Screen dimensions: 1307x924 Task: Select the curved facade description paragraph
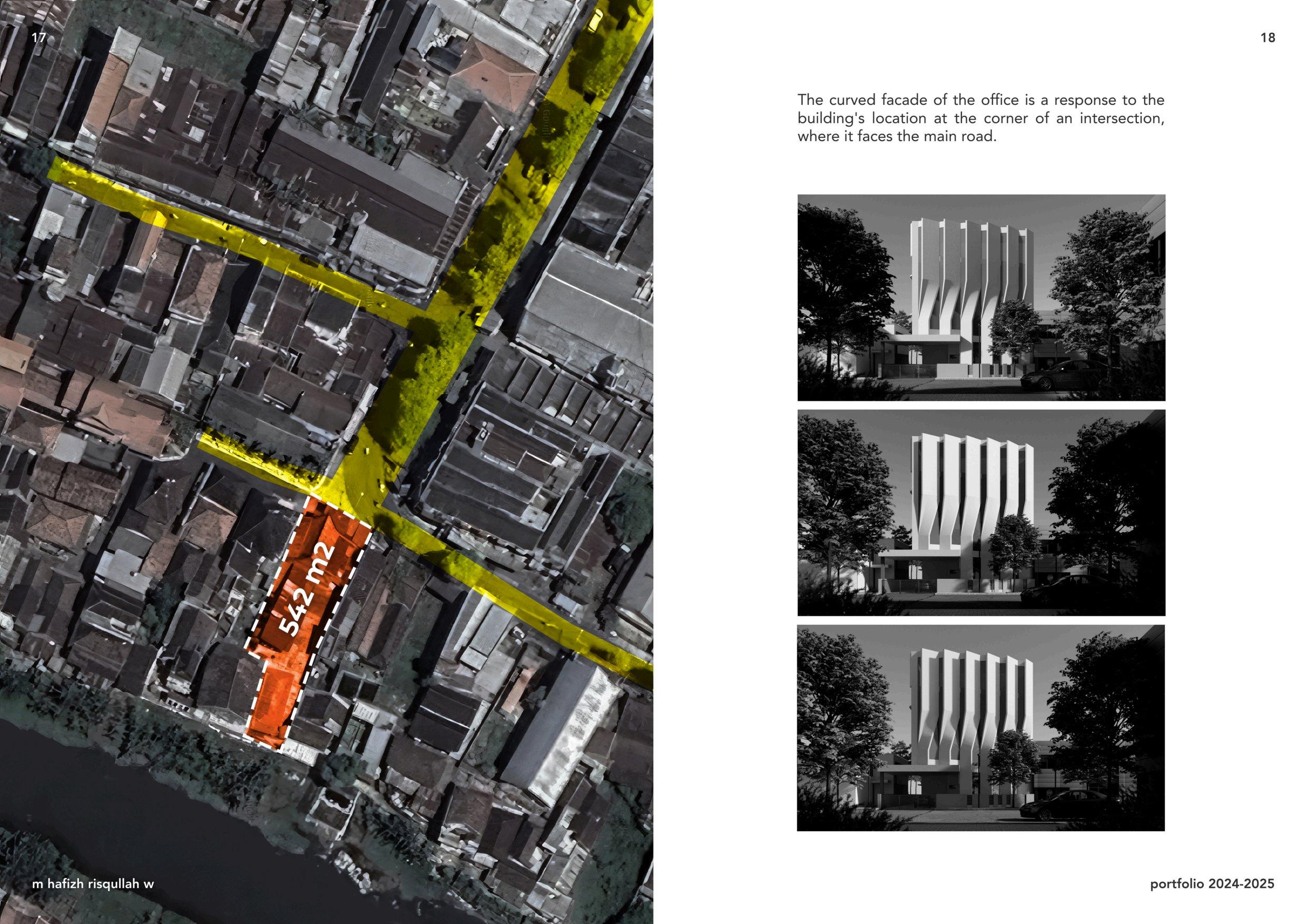point(980,119)
